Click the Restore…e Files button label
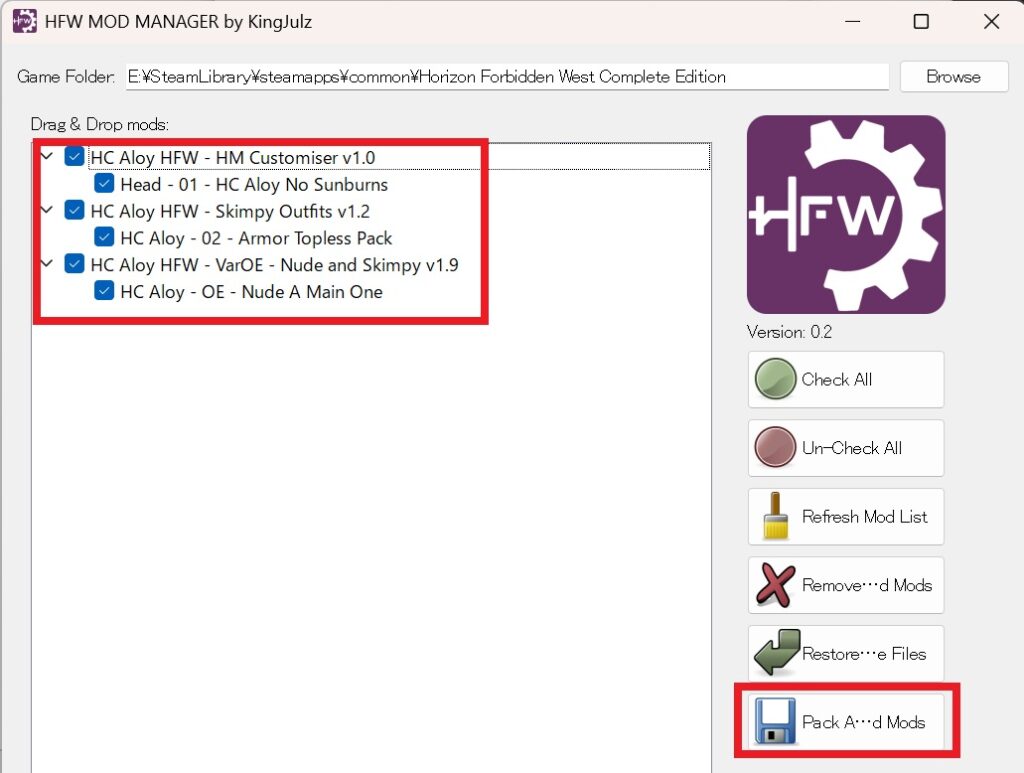The image size is (1024, 773). 864,654
